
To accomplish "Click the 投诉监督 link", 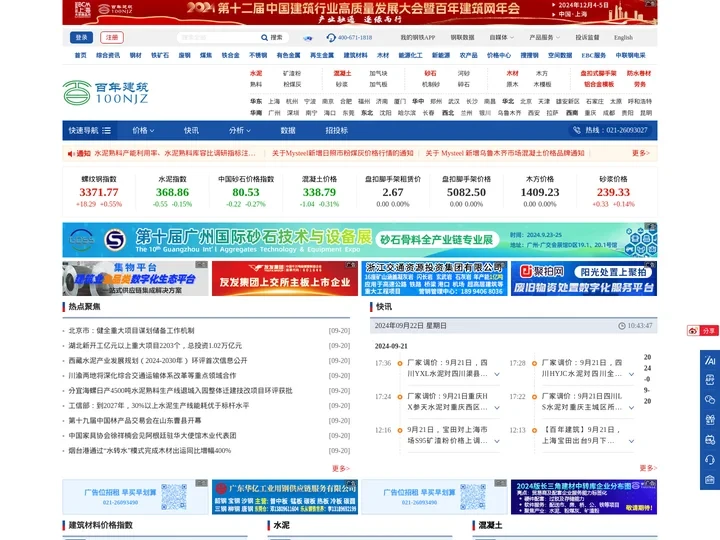I will pyautogui.click(x=587, y=38).
